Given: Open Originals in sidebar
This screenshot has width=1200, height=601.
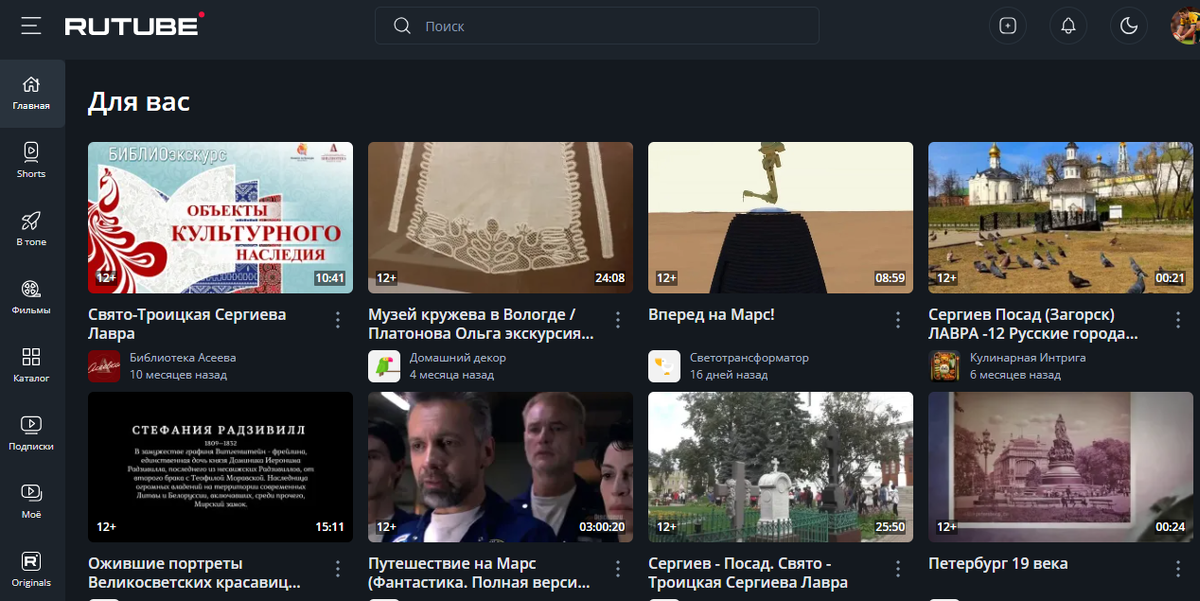Looking at the screenshot, I should [31, 570].
